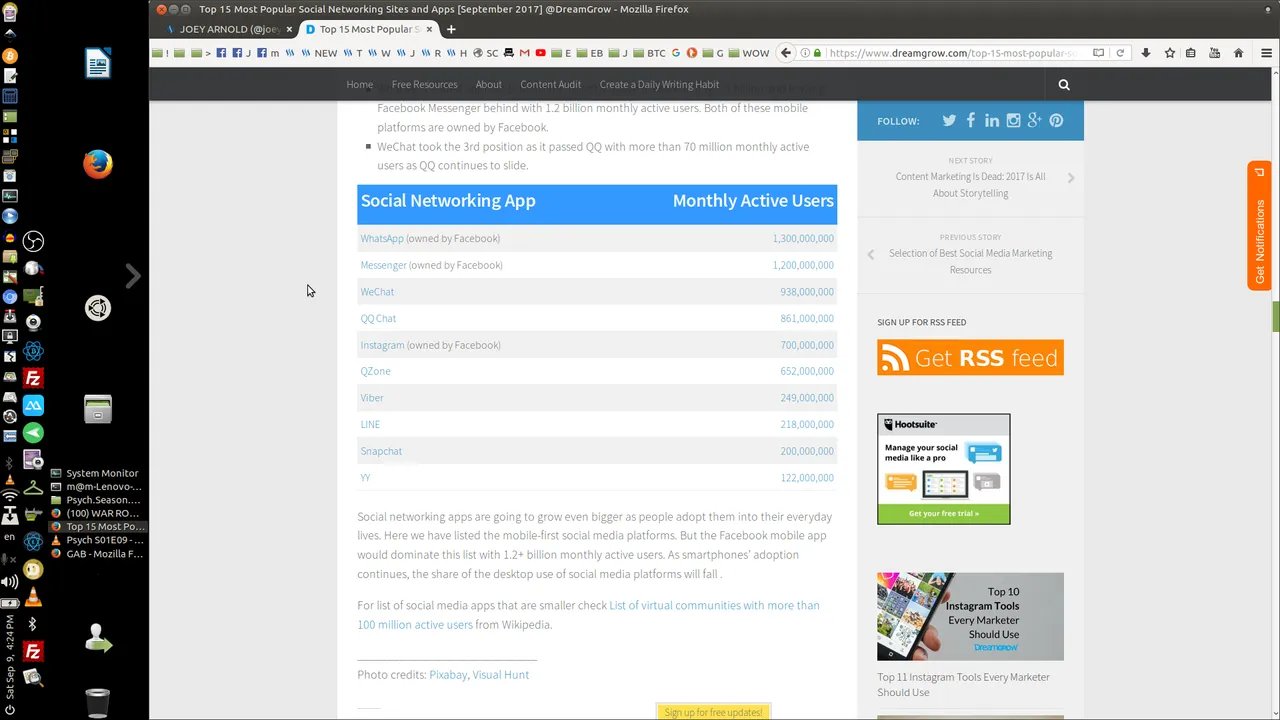Follow DreamGrow on LinkedIn icon
Screen dimensions: 1280x720
pyautogui.click(x=992, y=120)
